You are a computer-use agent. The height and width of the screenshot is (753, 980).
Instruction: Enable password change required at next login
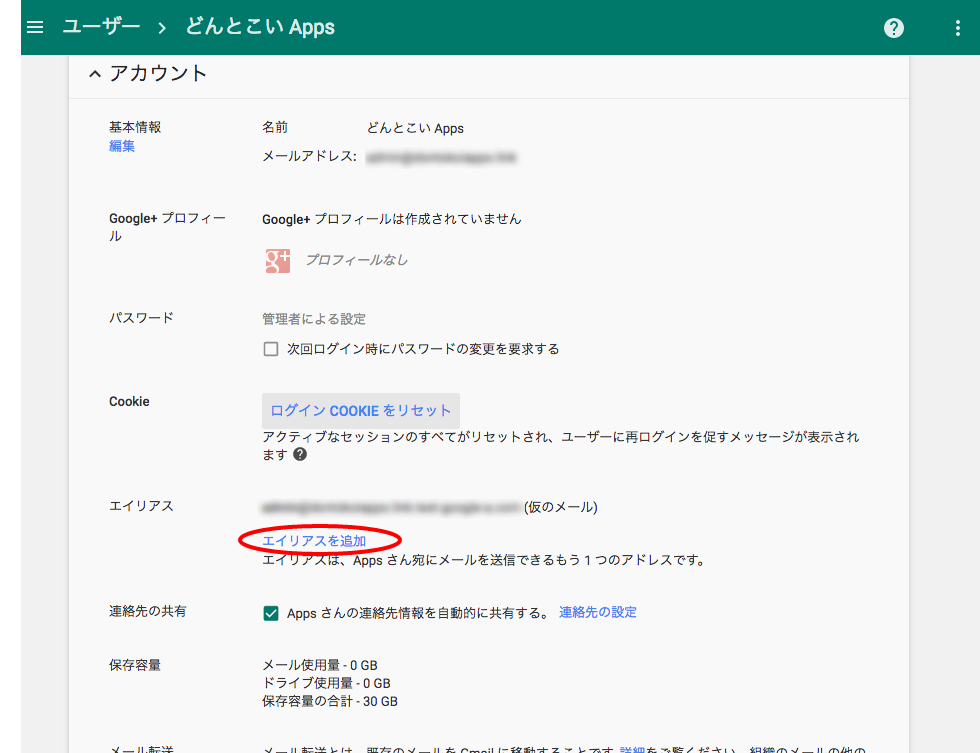(x=271, y=349)
